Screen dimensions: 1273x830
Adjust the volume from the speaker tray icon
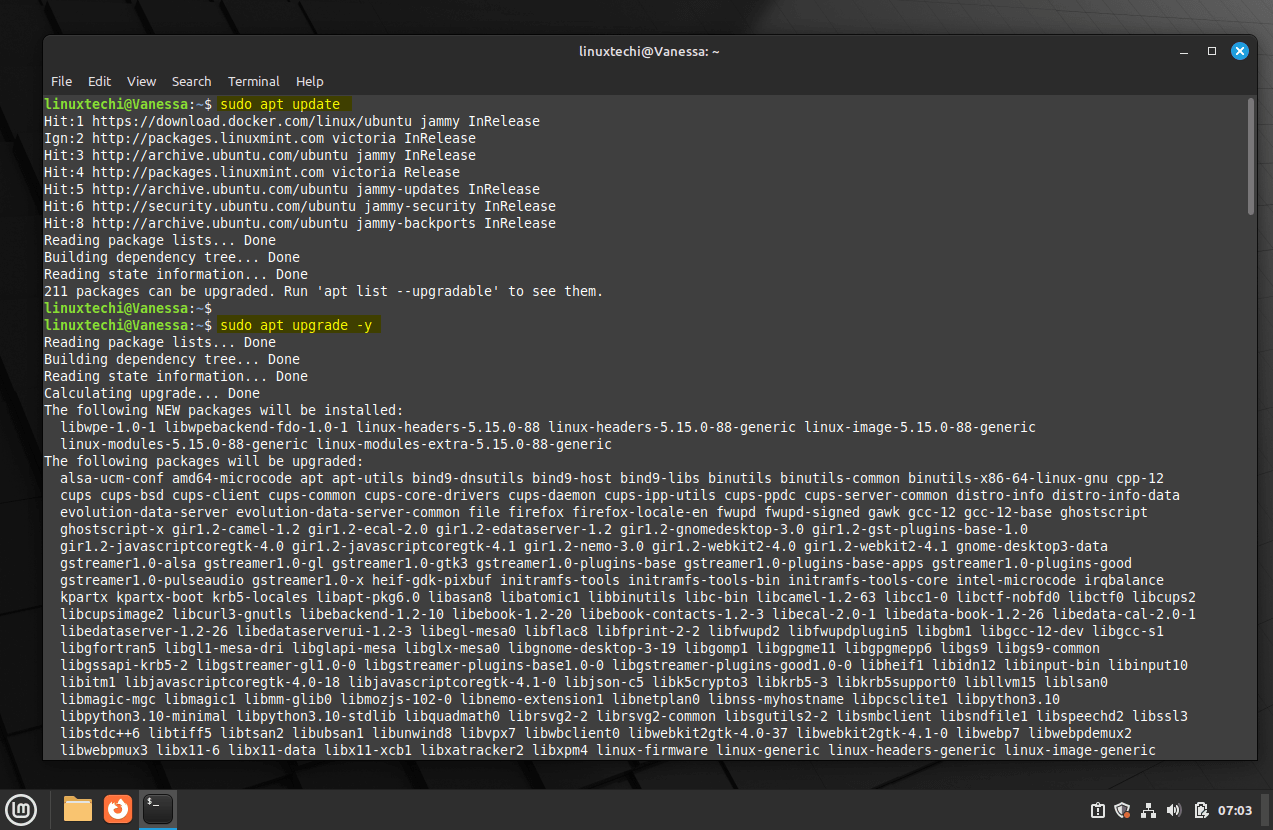click(1174, 810)
